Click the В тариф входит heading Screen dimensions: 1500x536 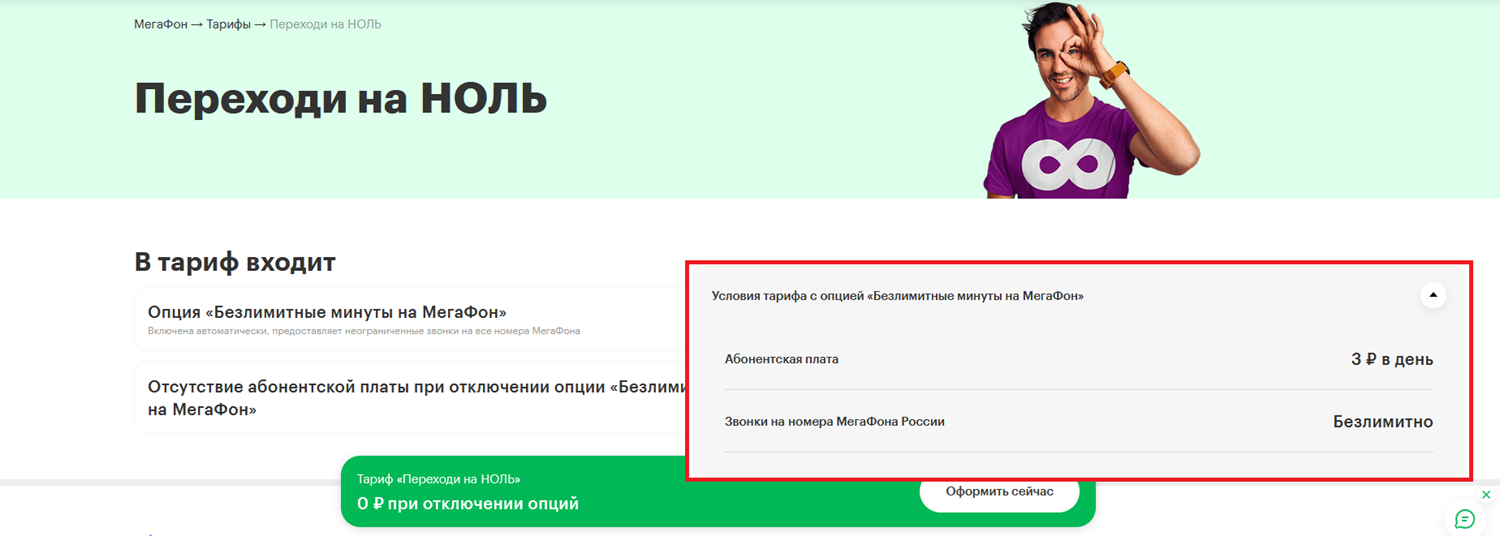pos(235,262)
